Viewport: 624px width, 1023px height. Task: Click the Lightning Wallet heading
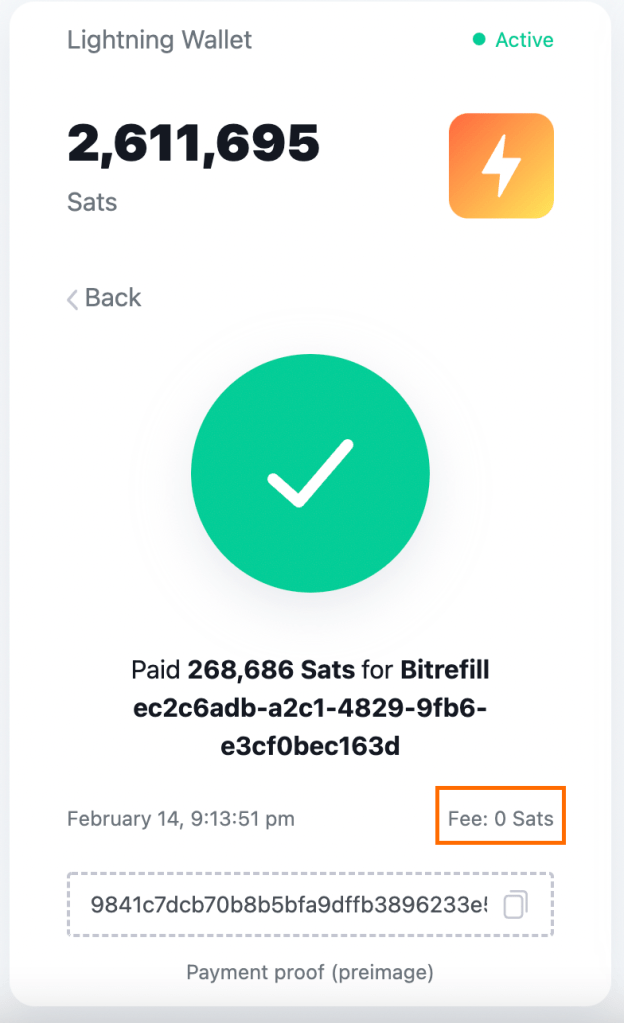159,40
